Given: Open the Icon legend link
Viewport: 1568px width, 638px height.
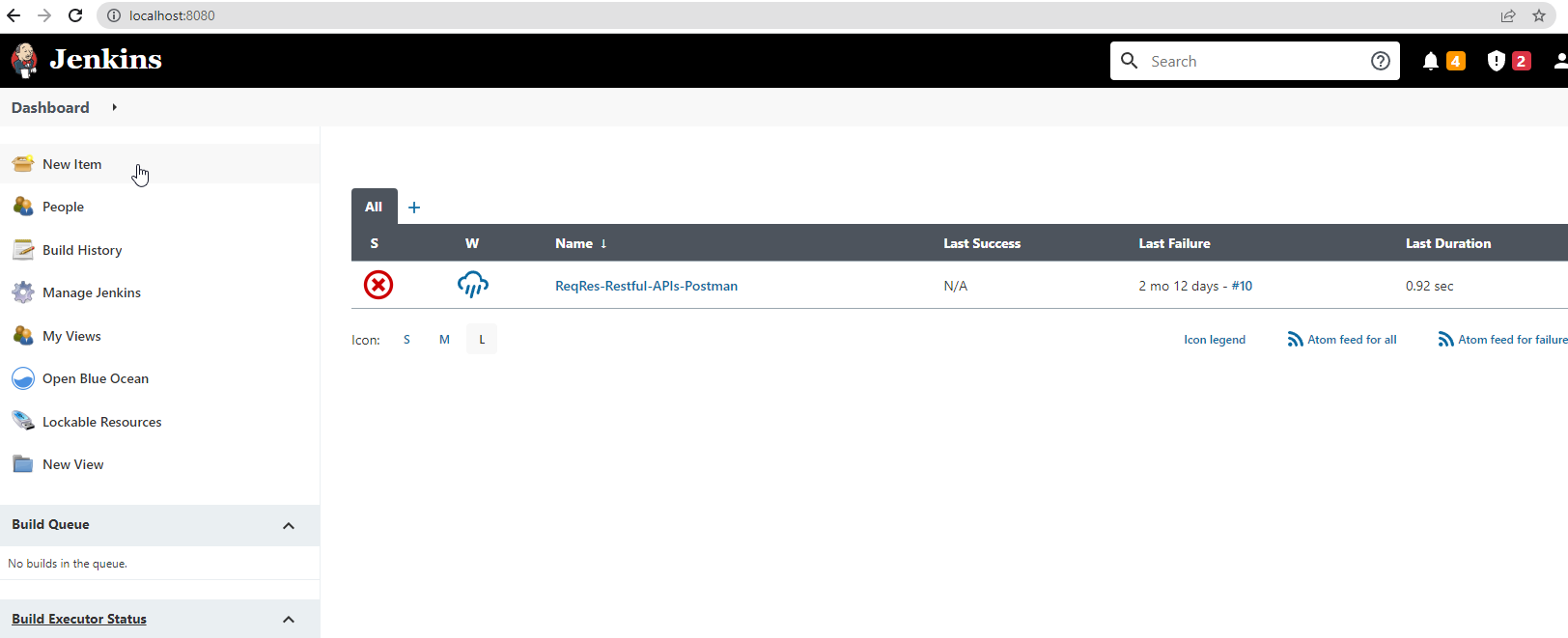Looking at the screenshot, I should (x=1215, y=340).
